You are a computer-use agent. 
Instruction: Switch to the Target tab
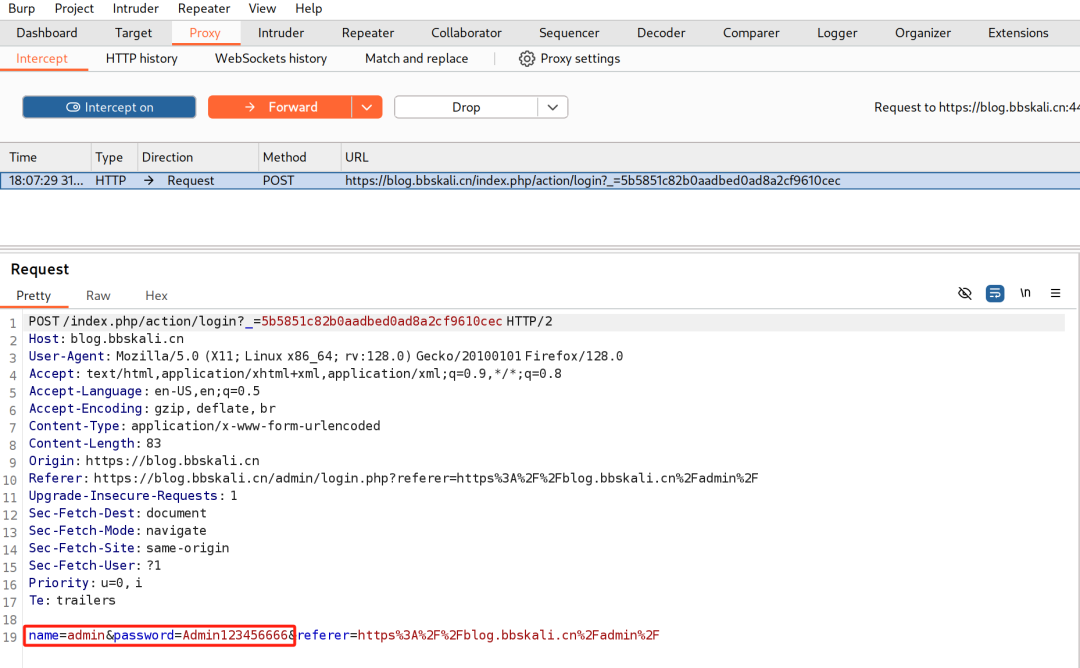(x=133, y=32)
